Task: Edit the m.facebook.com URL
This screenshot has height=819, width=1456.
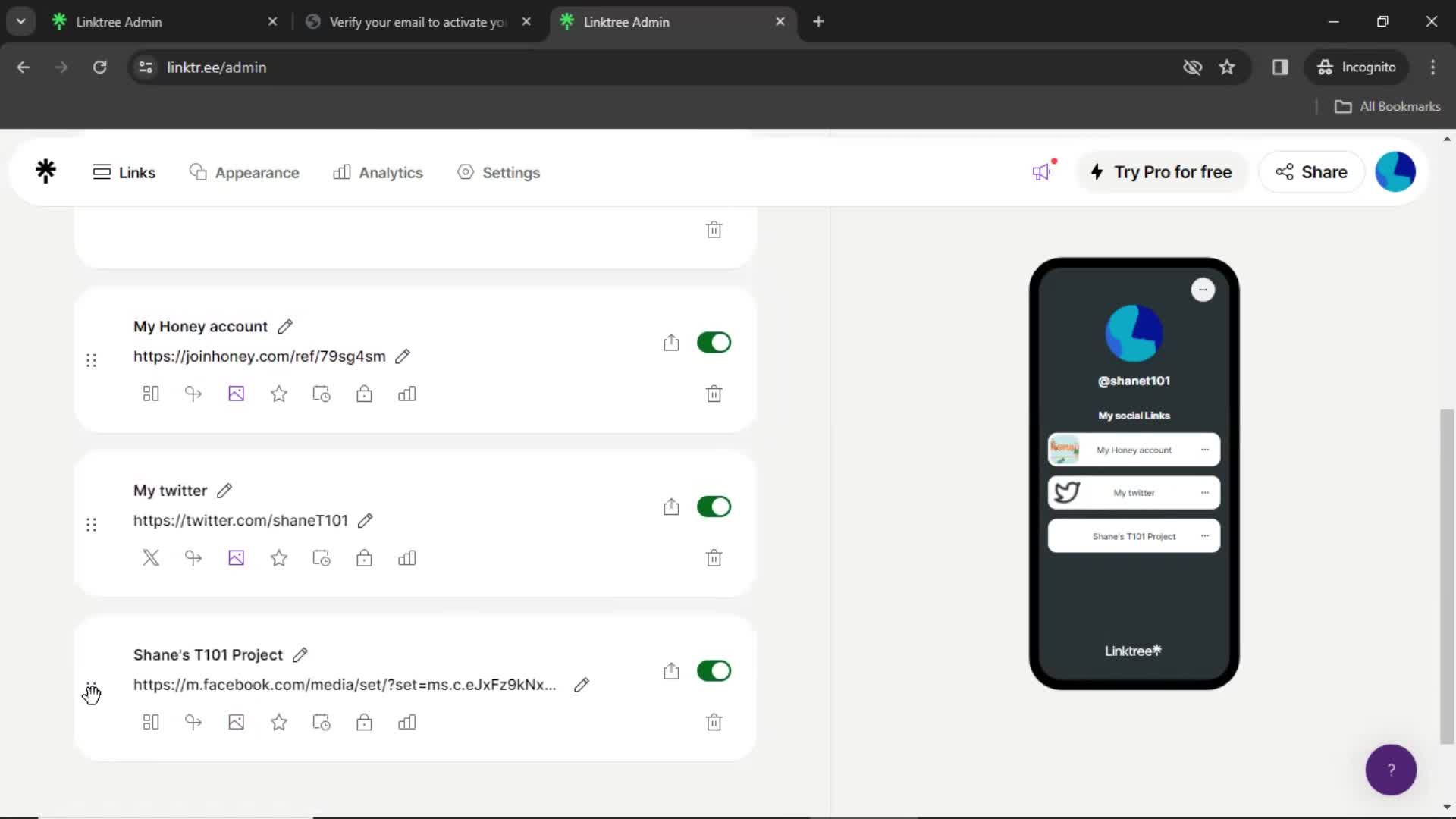Action: coord(582,685)
